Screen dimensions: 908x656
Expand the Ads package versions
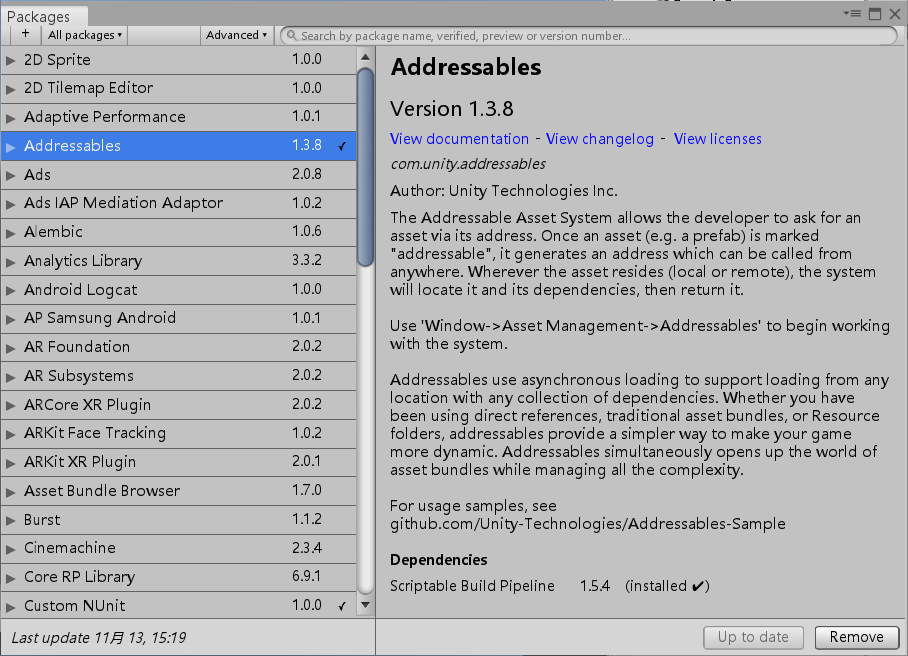pyautogui.click(x=10, y=175)
